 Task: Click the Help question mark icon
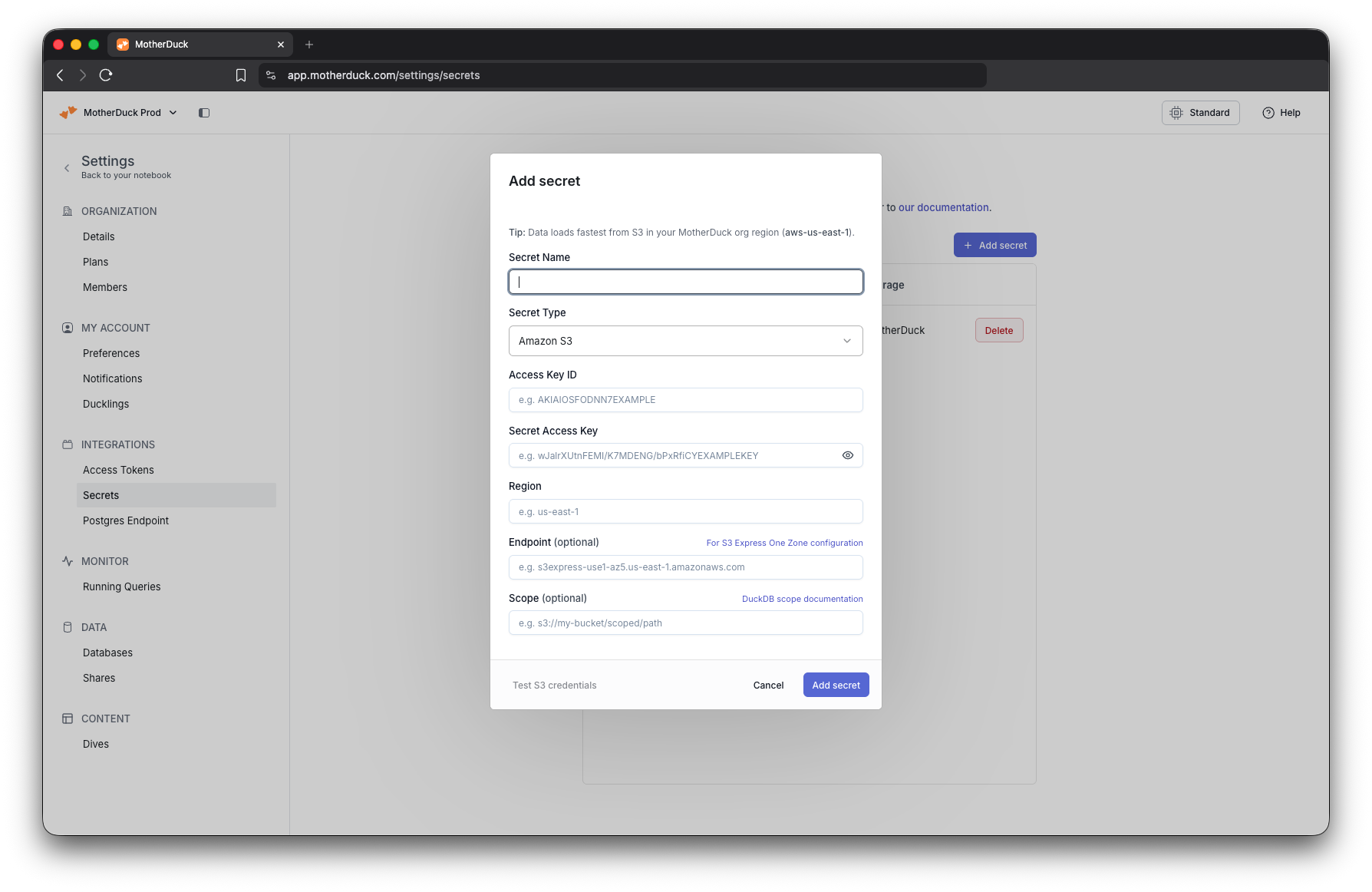click(1268, 112)
